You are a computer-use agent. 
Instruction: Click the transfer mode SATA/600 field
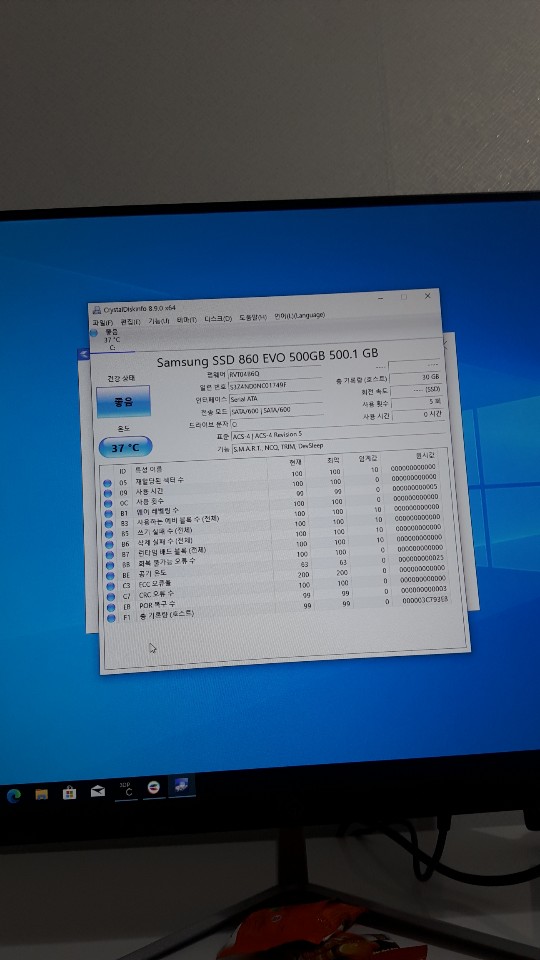click(x=276, y=411)
